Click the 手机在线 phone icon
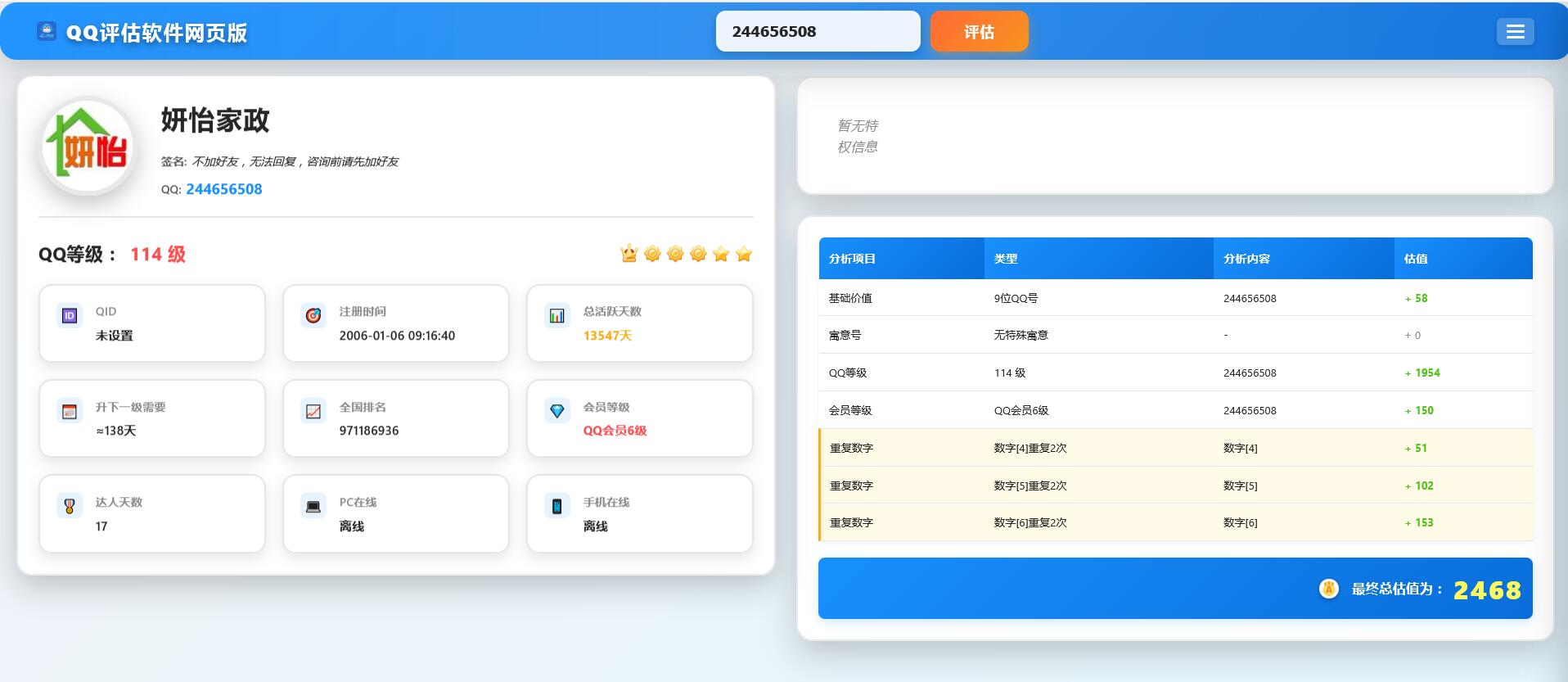The height and width of the screenshot is (682, 1568). pos(557,506)
